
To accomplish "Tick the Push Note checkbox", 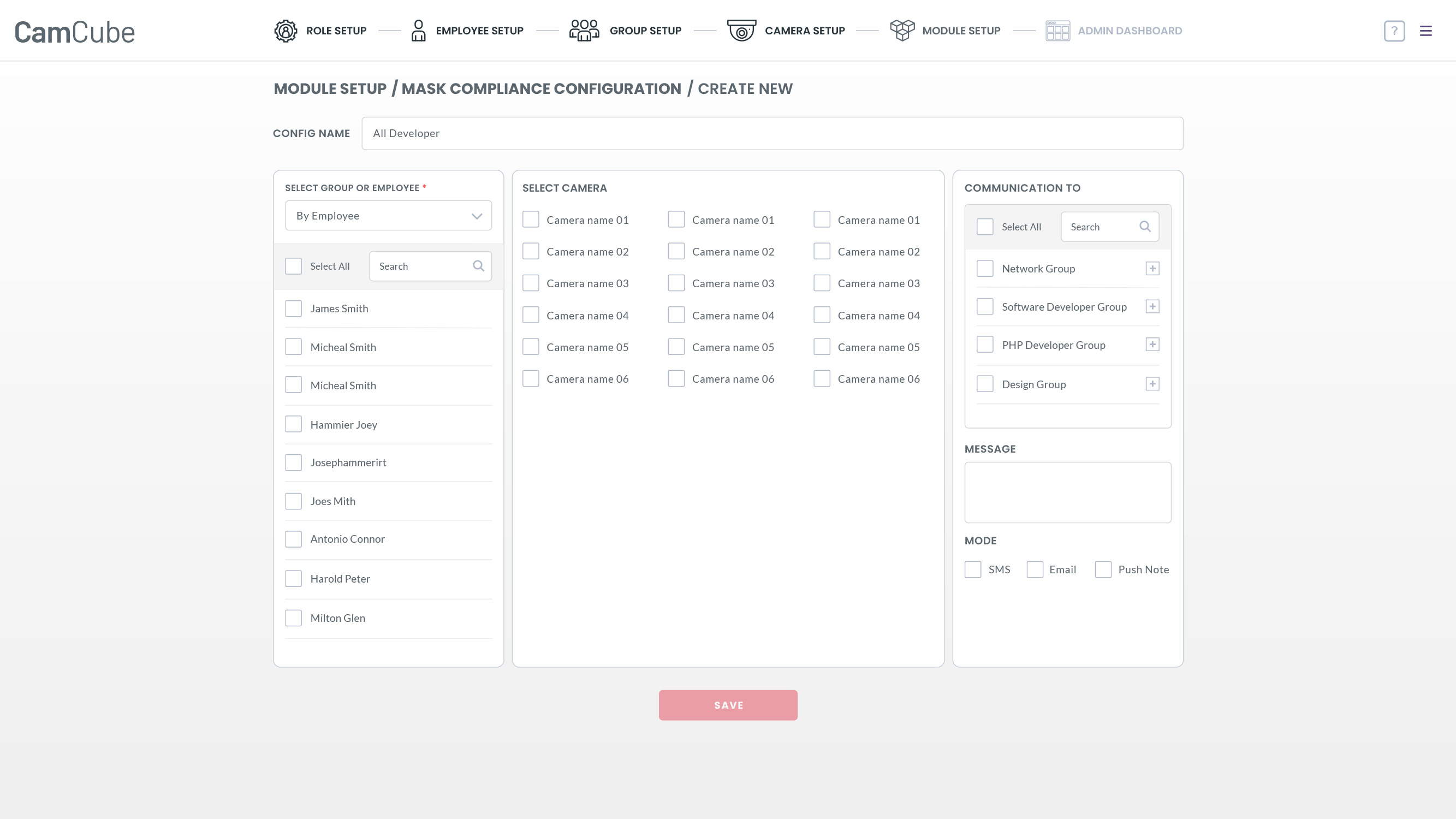I will coord(1103,569).
